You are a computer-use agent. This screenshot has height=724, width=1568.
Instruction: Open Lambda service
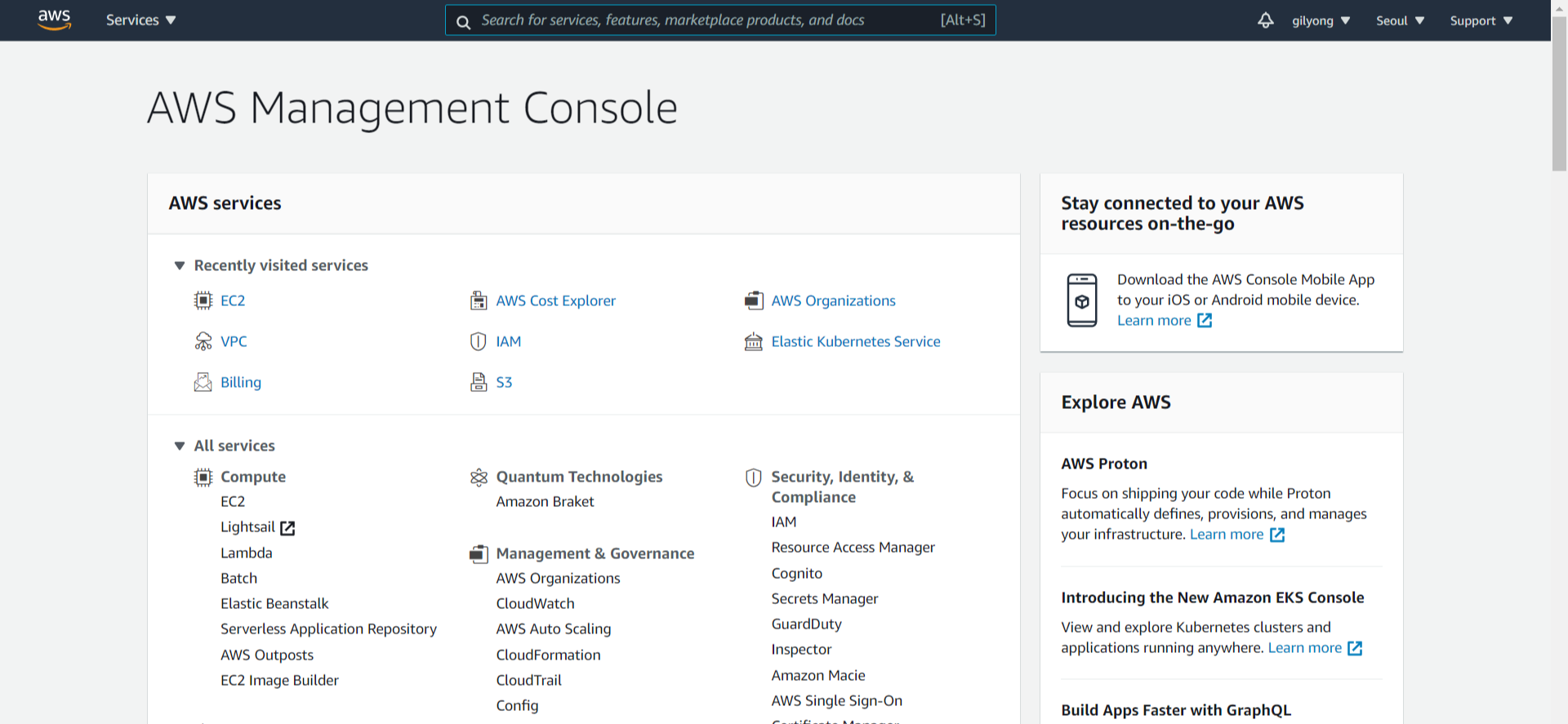click(247, 553)
